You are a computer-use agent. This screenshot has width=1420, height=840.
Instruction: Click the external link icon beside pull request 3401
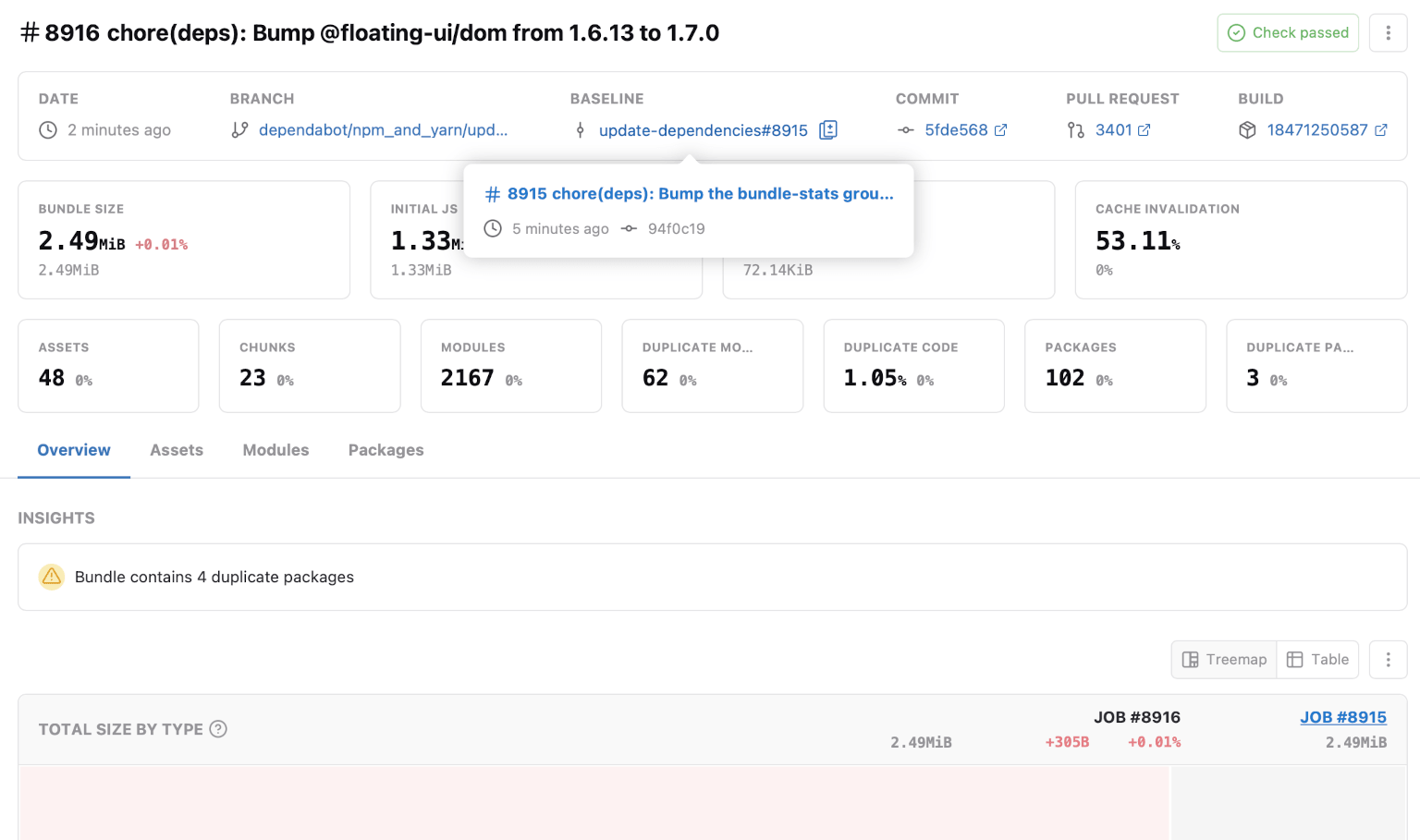click(x=1144, y=130)
